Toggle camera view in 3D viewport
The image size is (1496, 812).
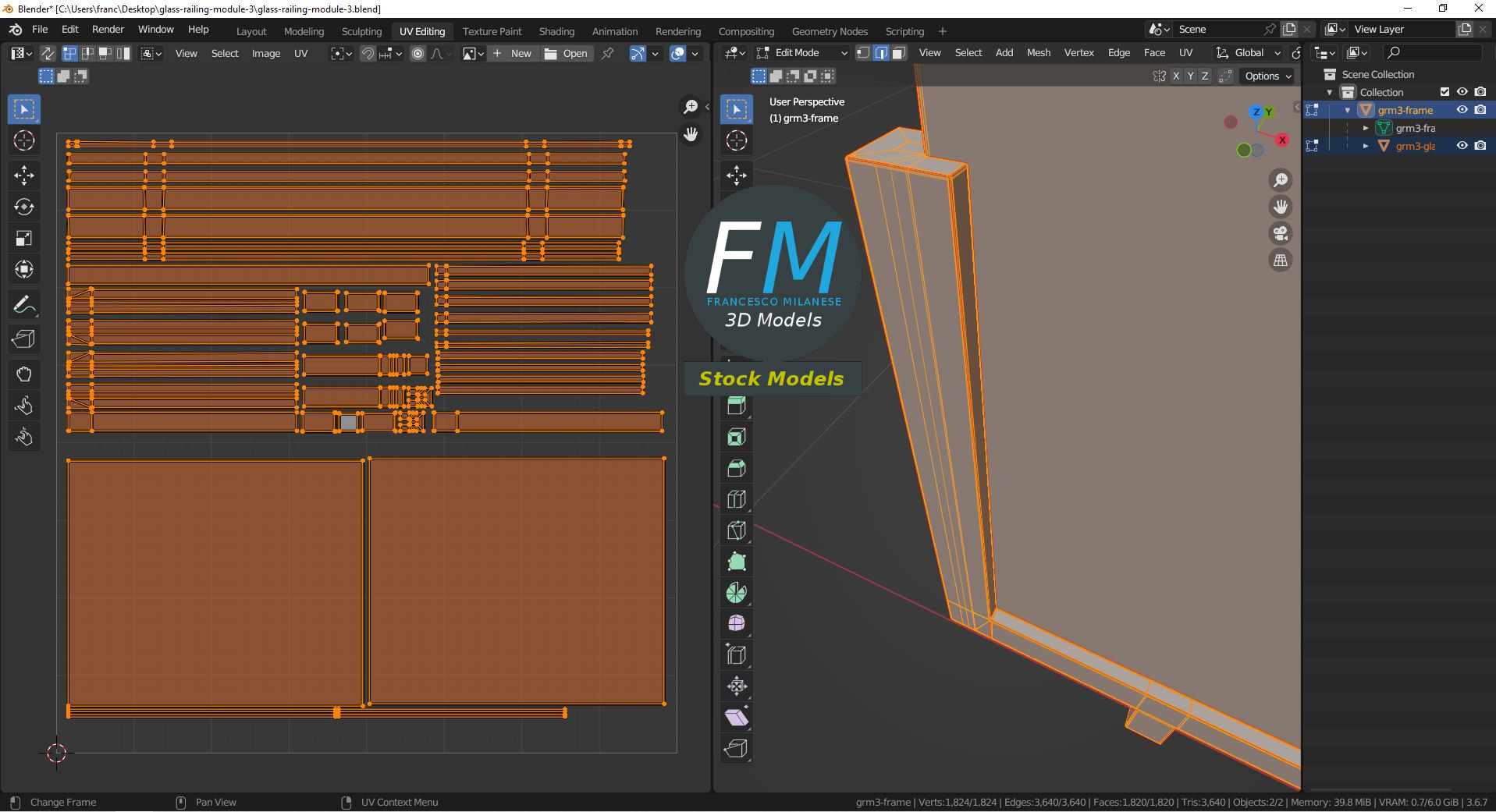tap(1281, 233)
